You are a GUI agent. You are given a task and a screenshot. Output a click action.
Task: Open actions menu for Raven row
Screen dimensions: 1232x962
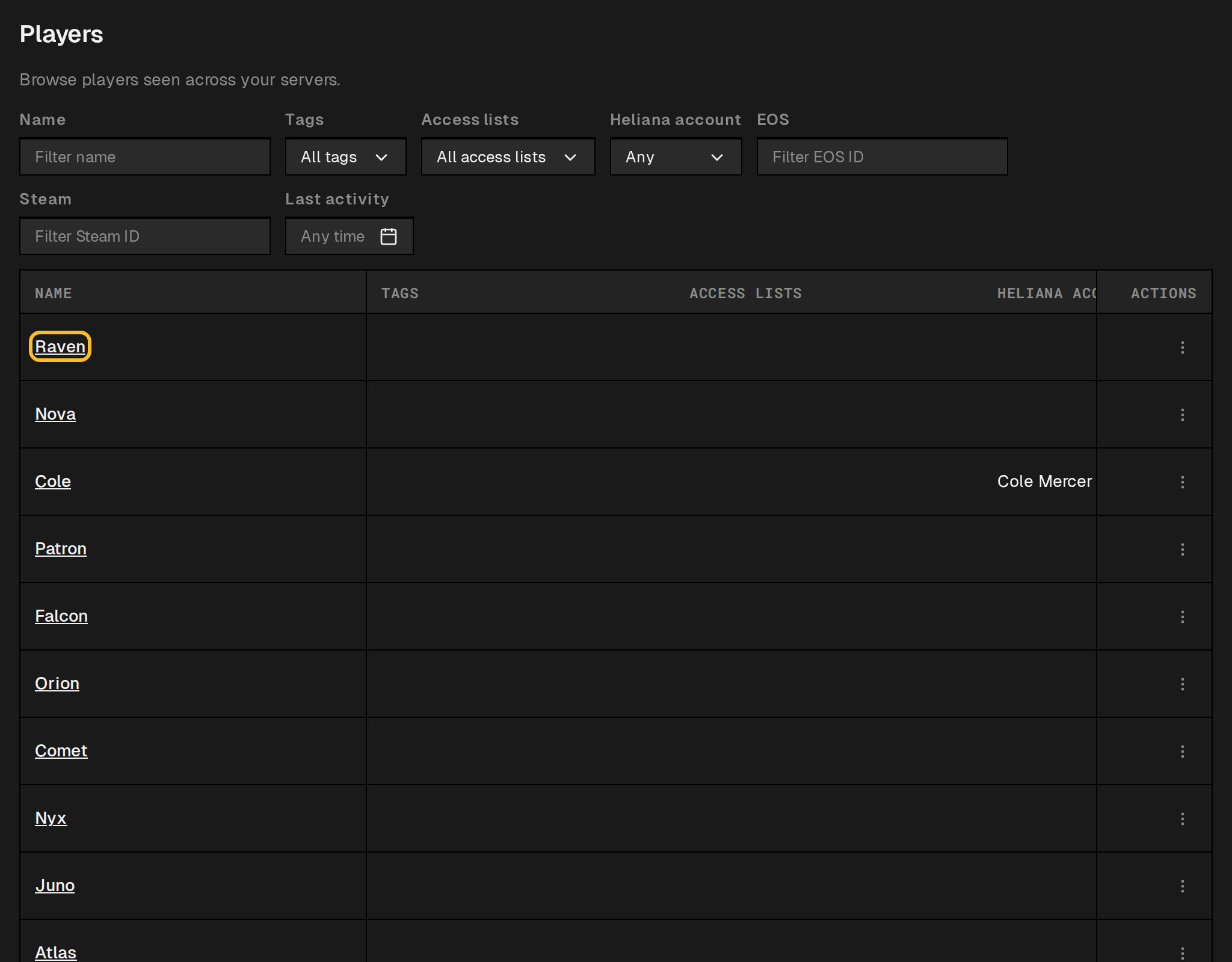(x=1182, y=348)
